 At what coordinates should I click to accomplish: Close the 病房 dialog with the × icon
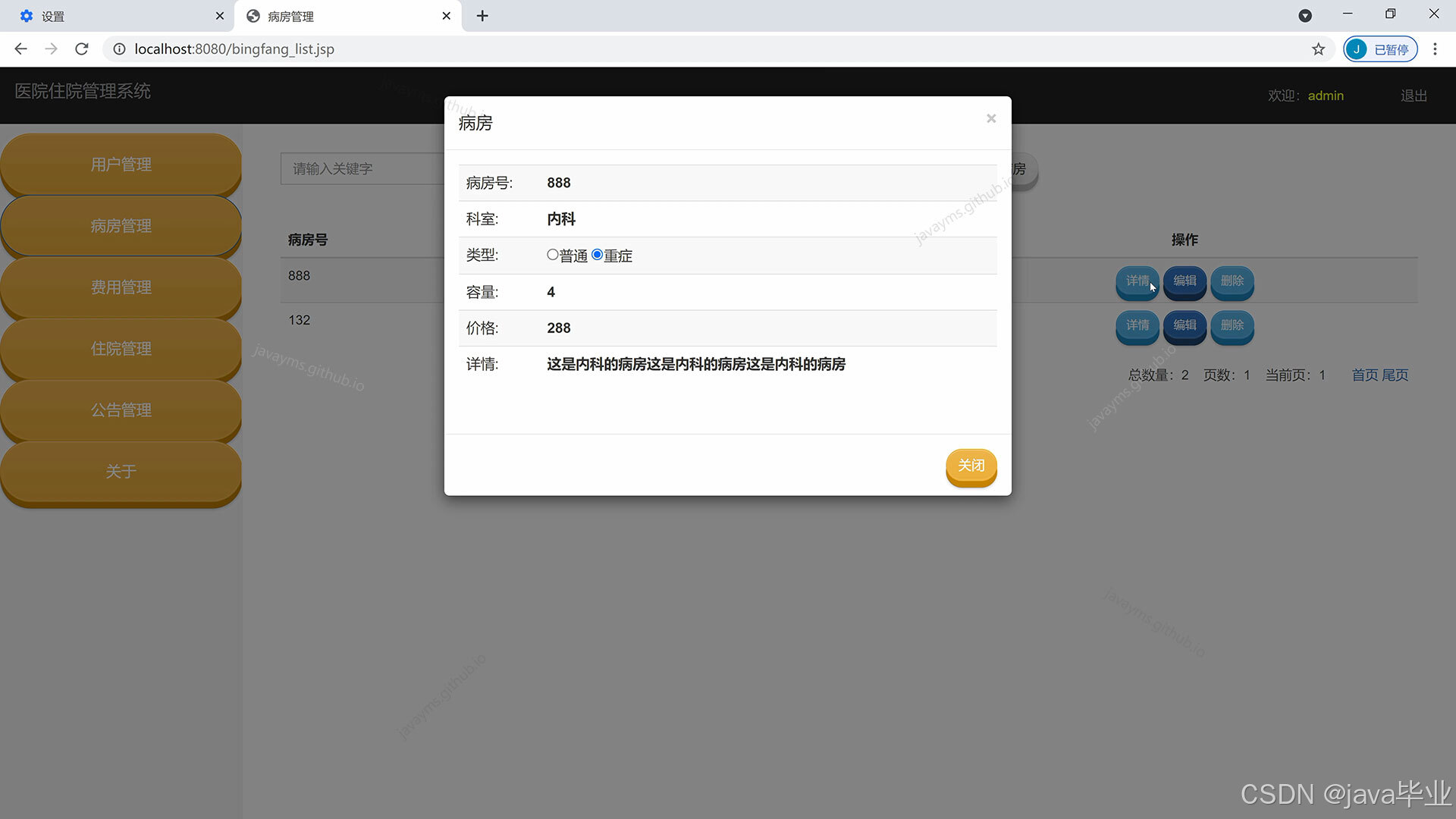pyautogui.click(x=990, y=118)
